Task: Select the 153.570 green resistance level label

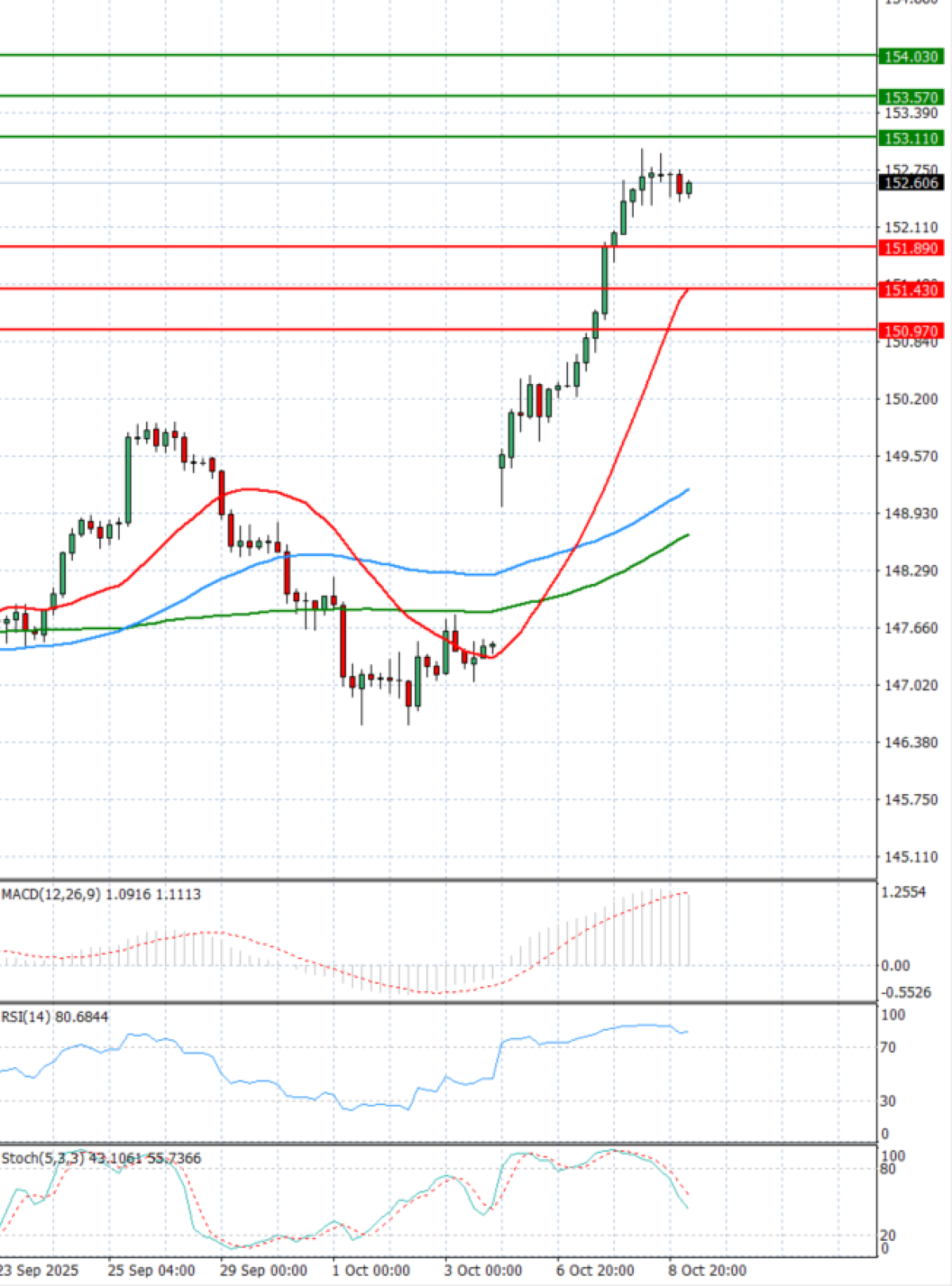Action: [910, 97]
